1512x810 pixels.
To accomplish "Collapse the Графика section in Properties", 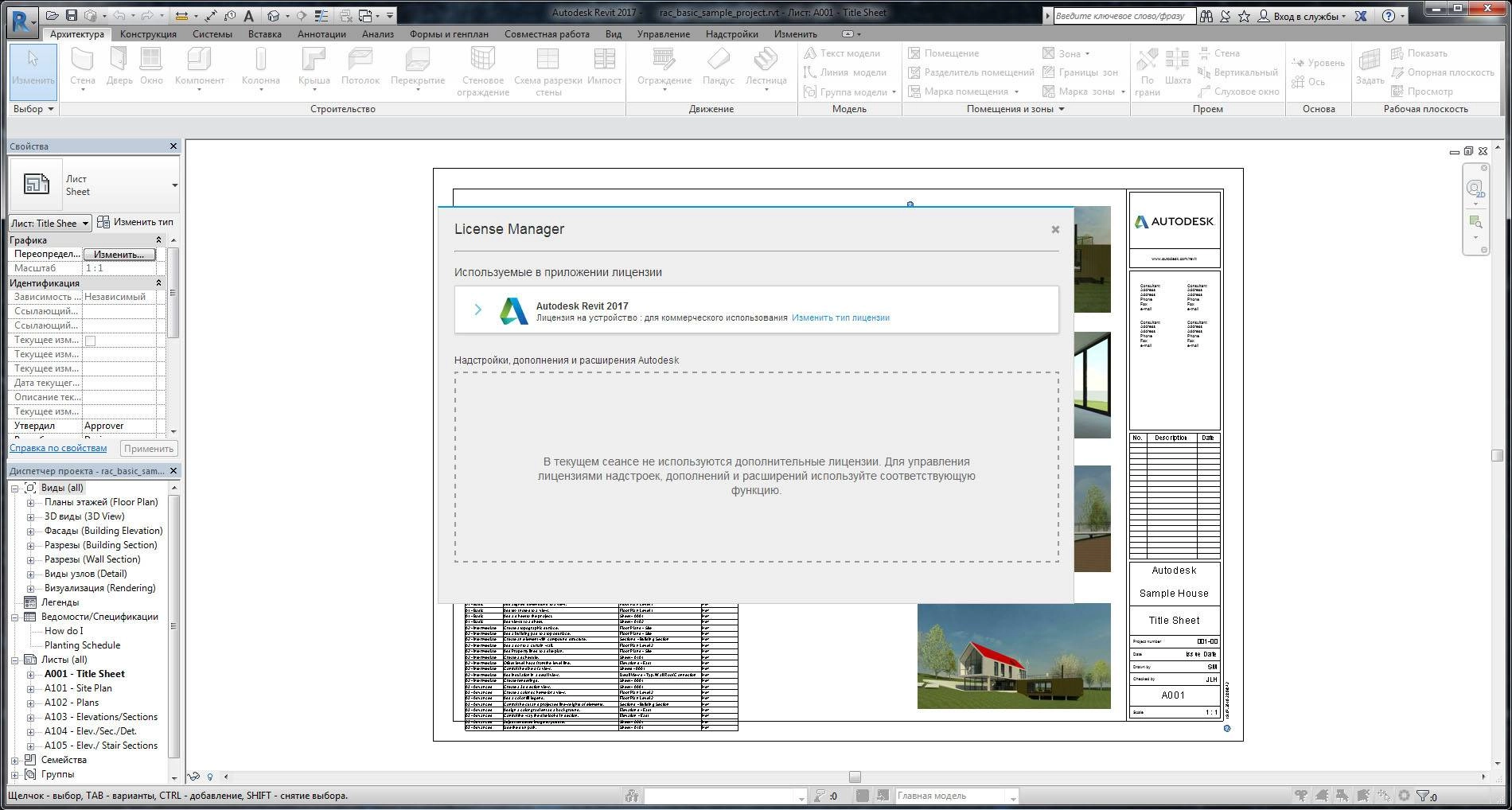I will click(158, 240).
